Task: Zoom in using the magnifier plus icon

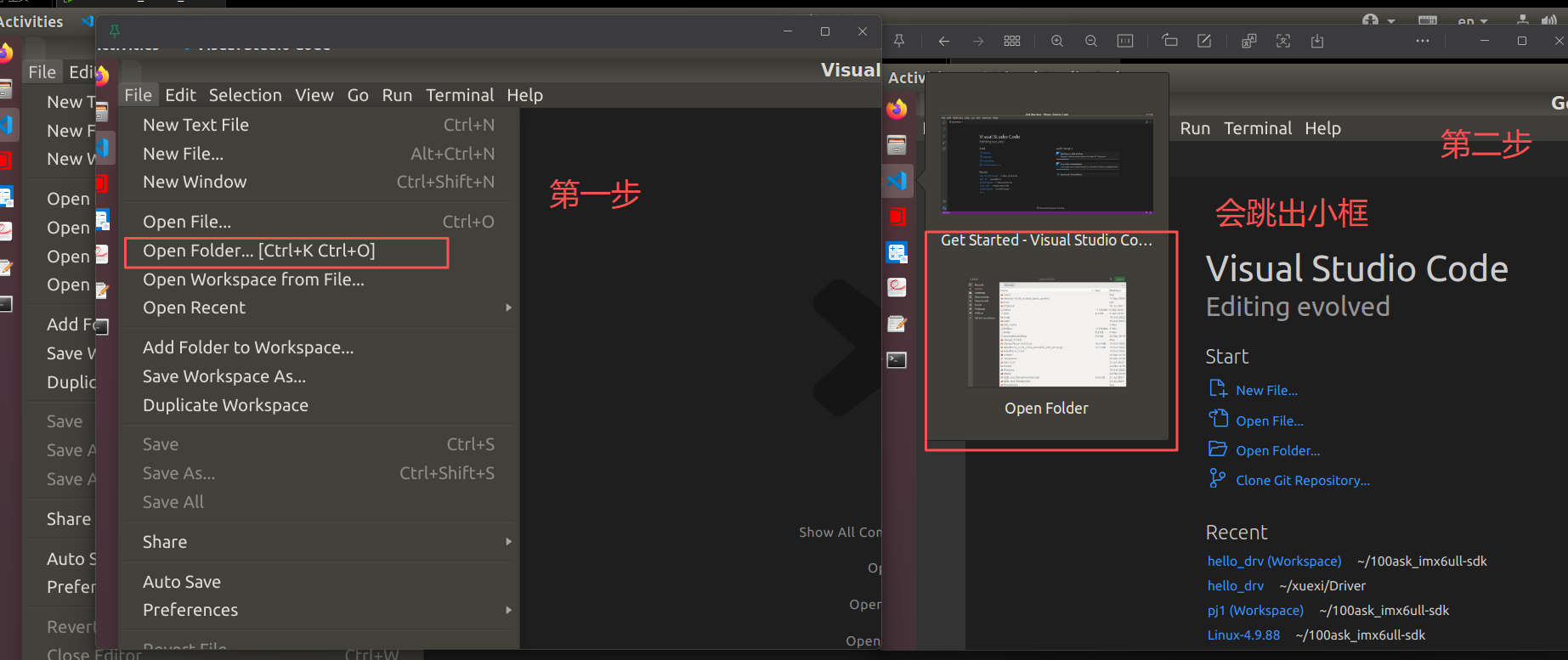Action: tap(1057, 41)
